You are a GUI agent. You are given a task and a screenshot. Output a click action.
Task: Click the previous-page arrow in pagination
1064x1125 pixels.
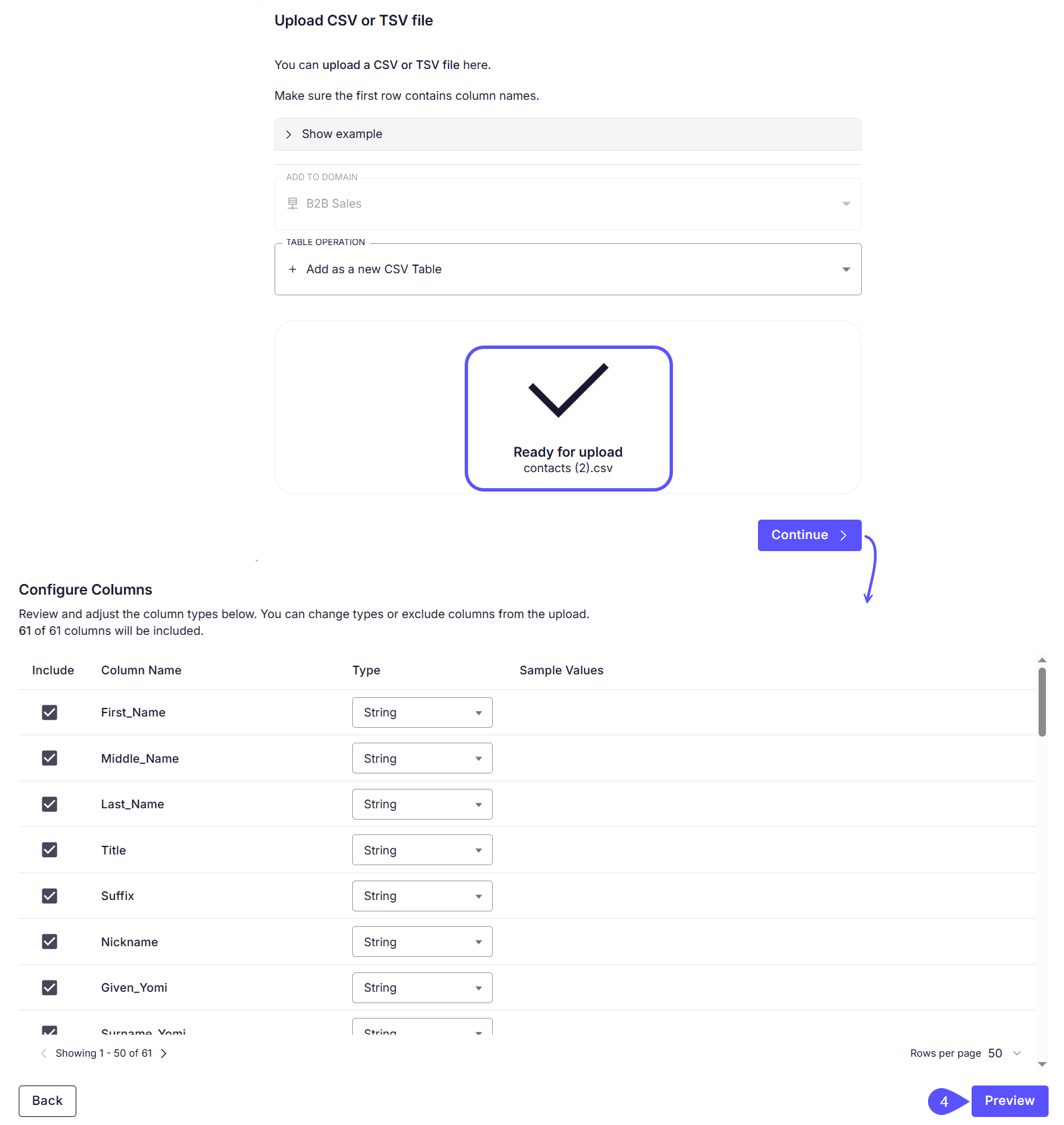(44, 1053)
